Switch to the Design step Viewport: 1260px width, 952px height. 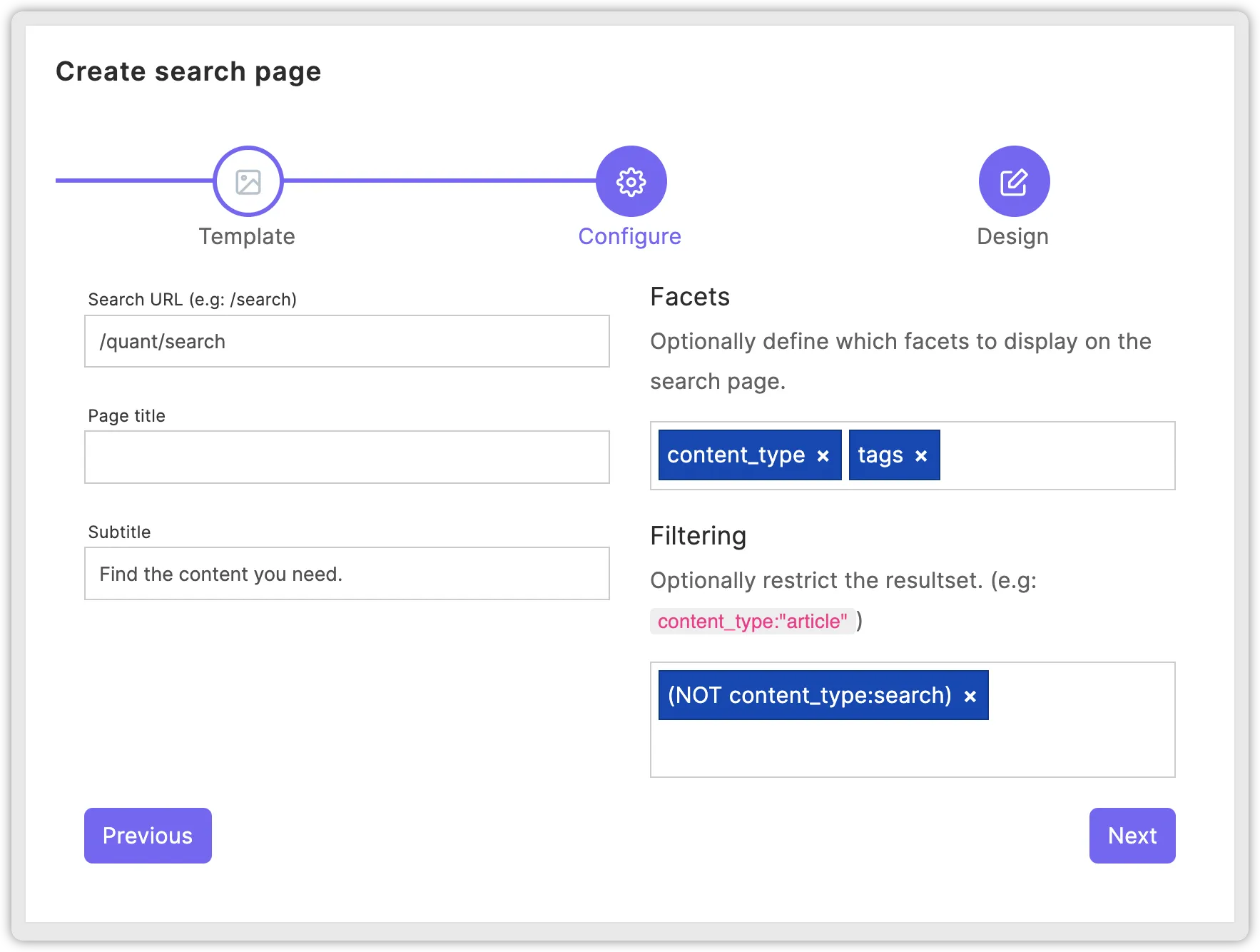1013,236
